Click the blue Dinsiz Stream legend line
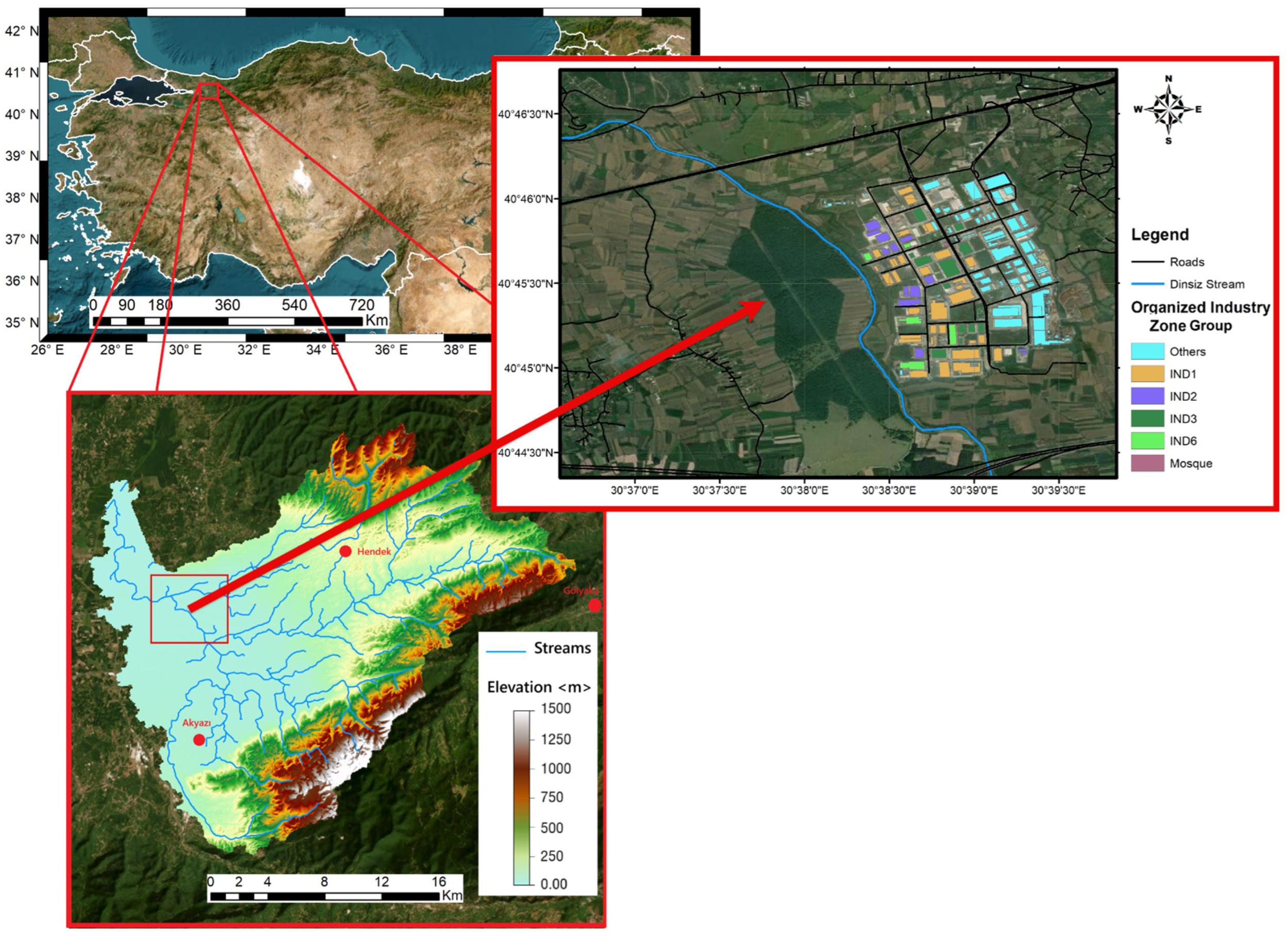This screenshot has width=1288, height=936. click(1147, 284)
